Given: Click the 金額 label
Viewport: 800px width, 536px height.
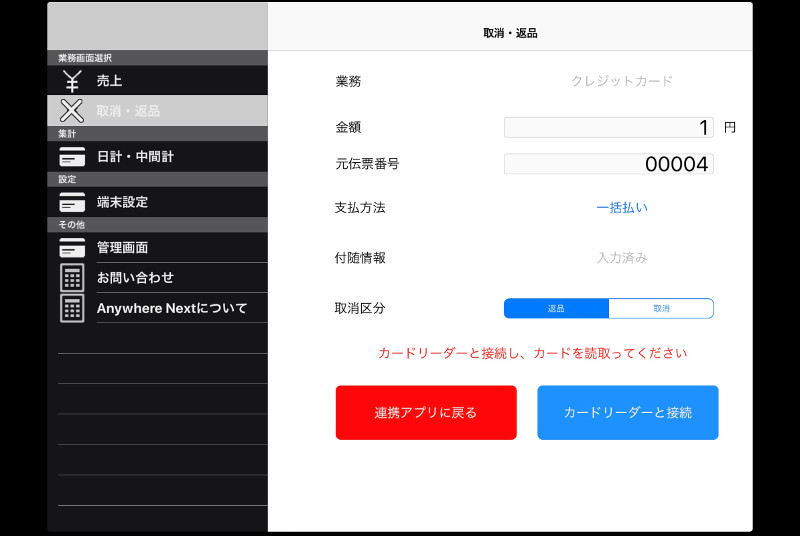Looking at the screenshot, I should pyautogui.click(x=348, y=127).
